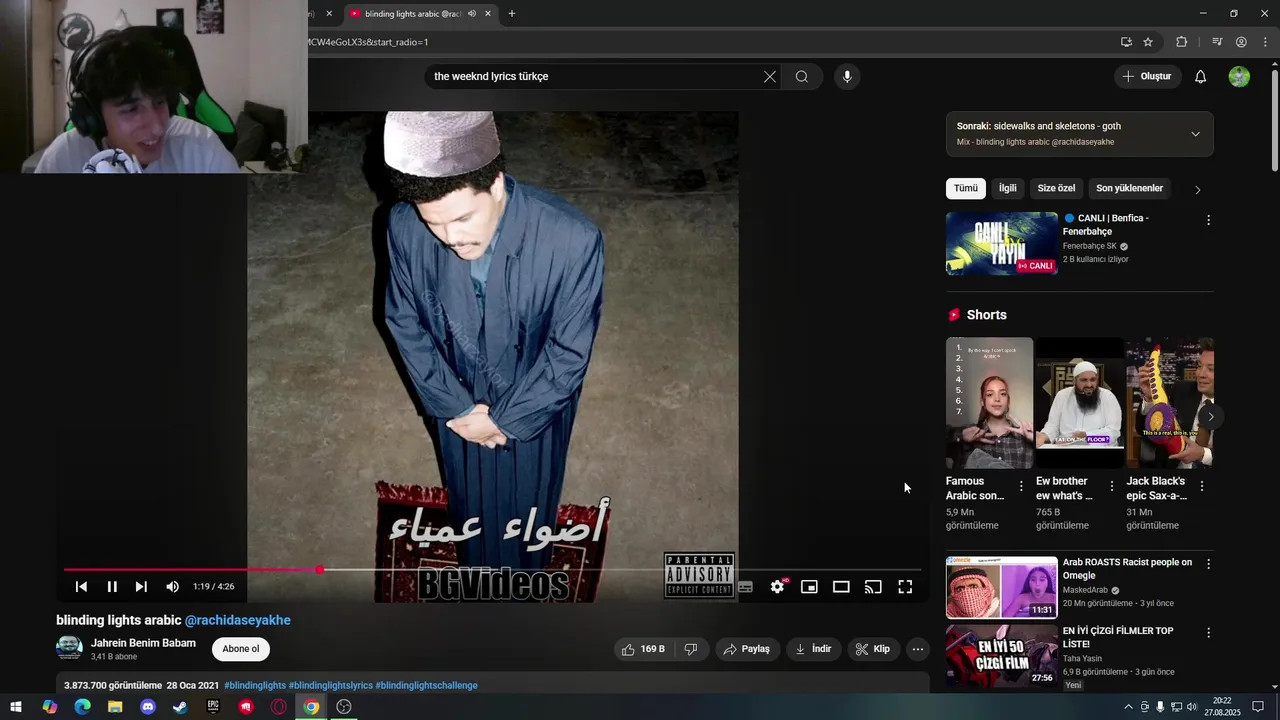The image size is (1280, 720).
Task: Install the app from the address bar
Action: pos(1126,42)
